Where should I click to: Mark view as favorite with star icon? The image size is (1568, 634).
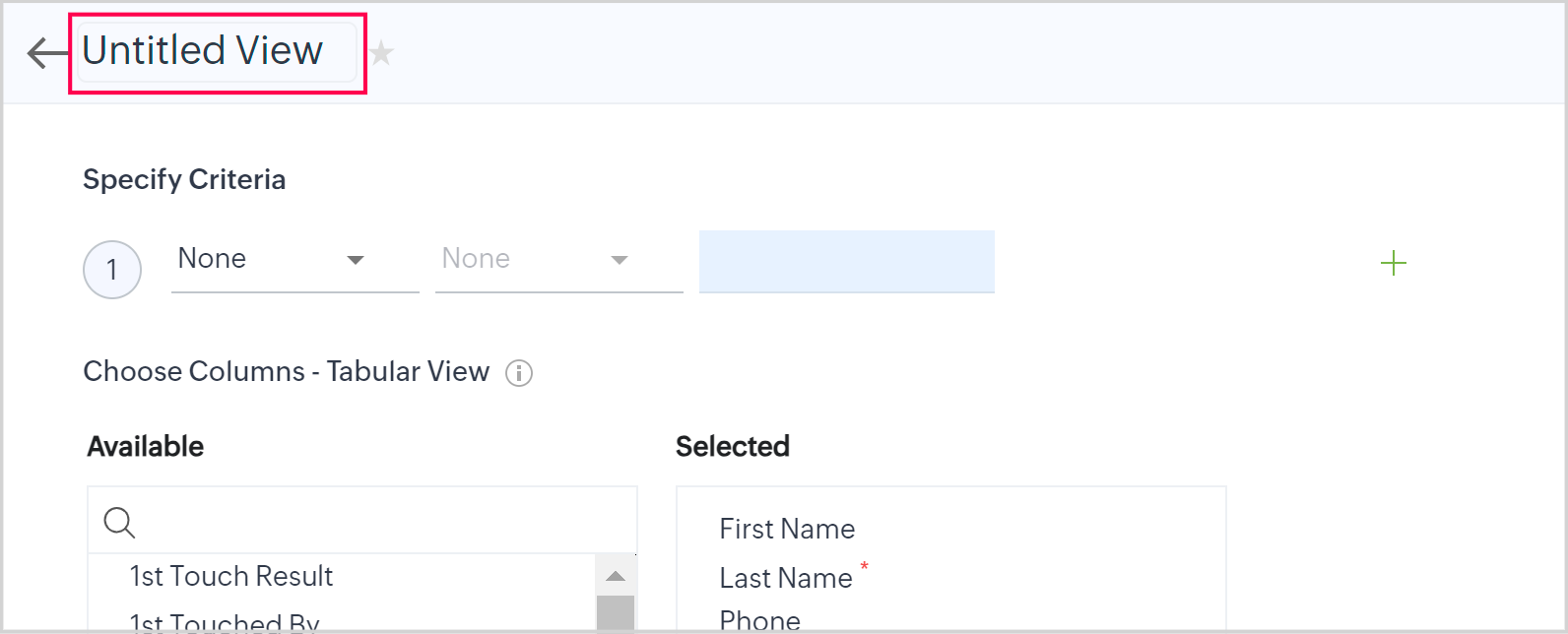coord(382,53)
